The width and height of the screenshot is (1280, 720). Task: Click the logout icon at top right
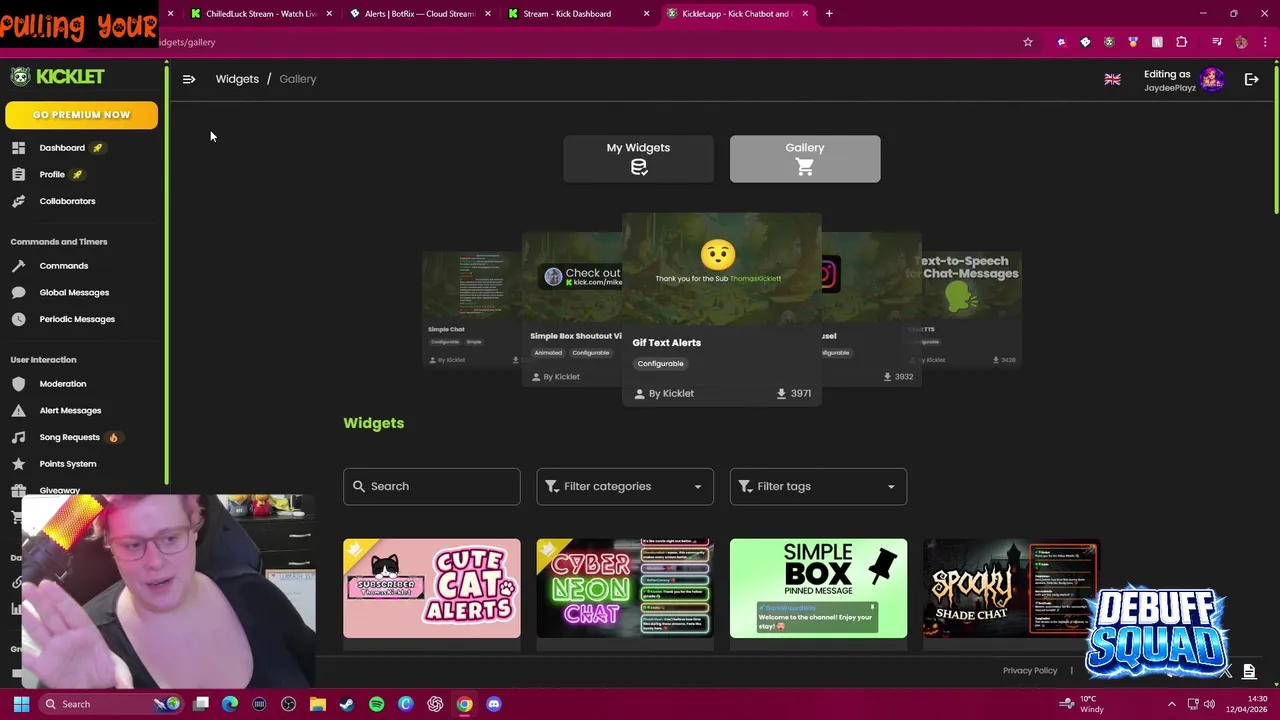(x=1251, y=80)
